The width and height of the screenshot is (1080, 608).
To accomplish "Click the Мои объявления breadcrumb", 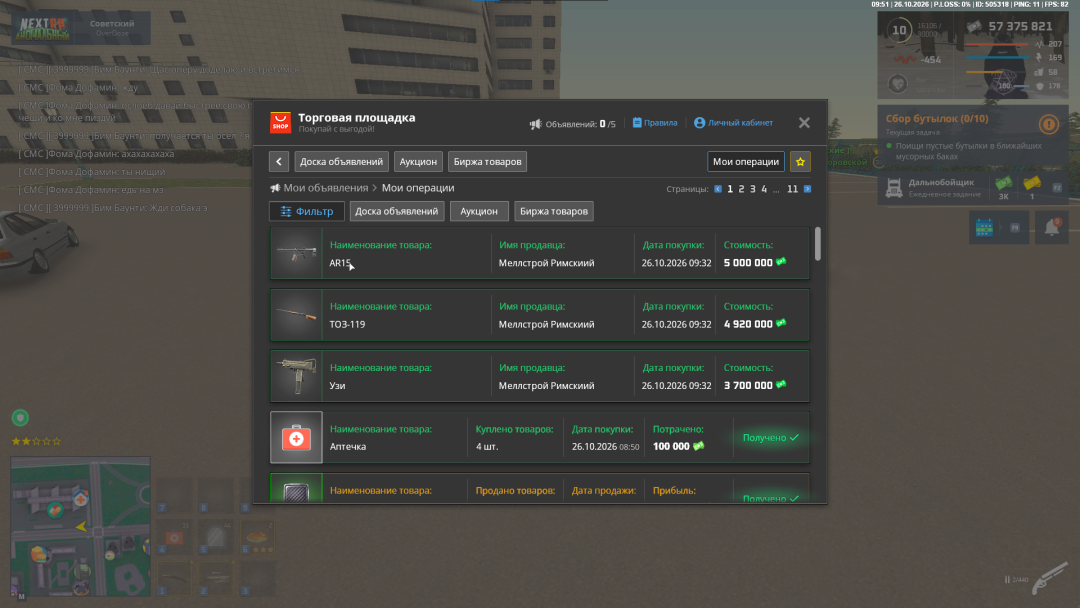I will (x=326, y=188).
